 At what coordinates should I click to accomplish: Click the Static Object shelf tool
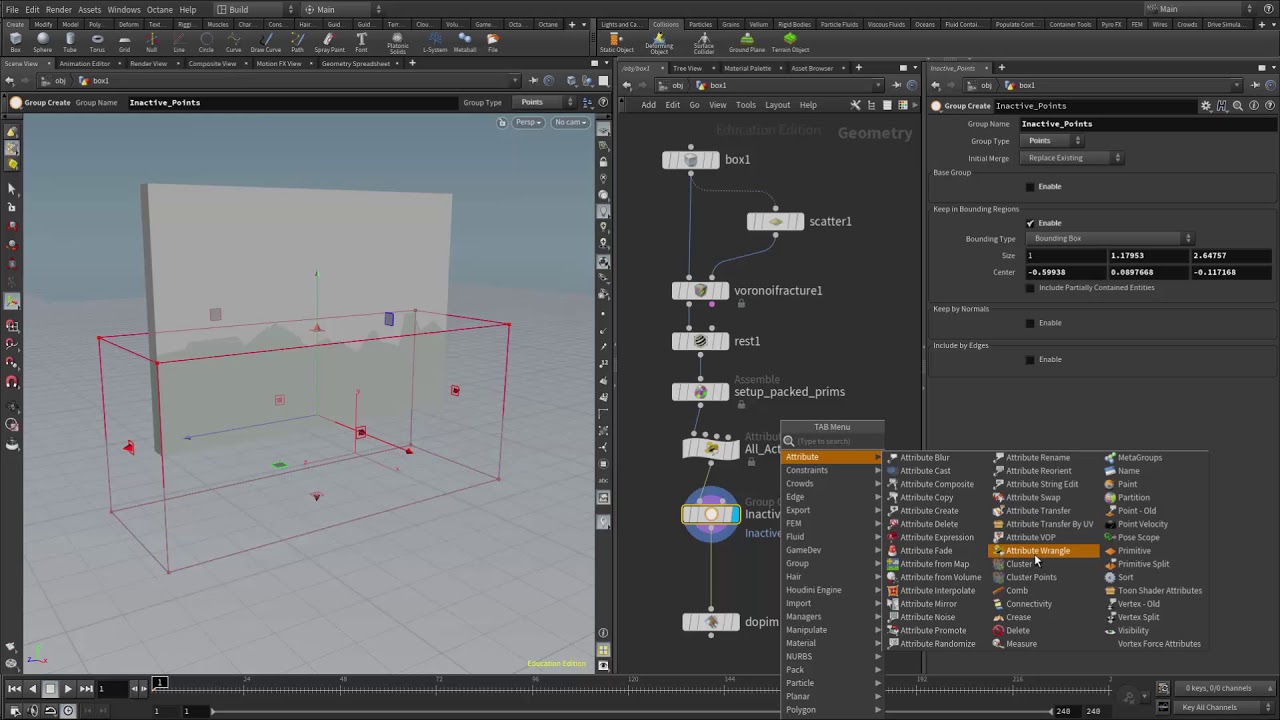[x=616, y=42]
